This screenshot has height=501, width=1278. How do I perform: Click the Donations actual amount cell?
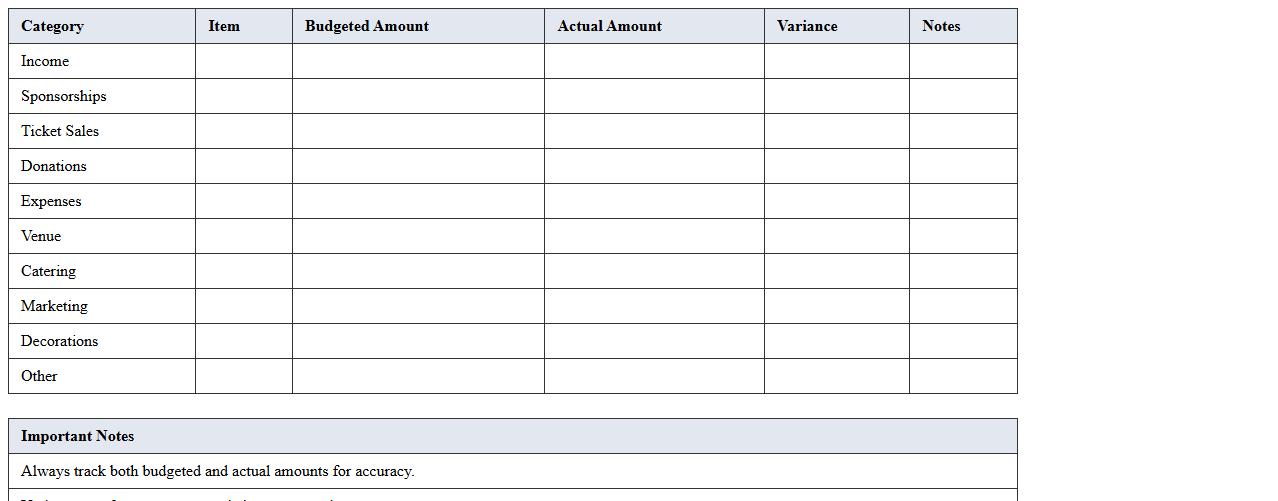click(654, 166)
